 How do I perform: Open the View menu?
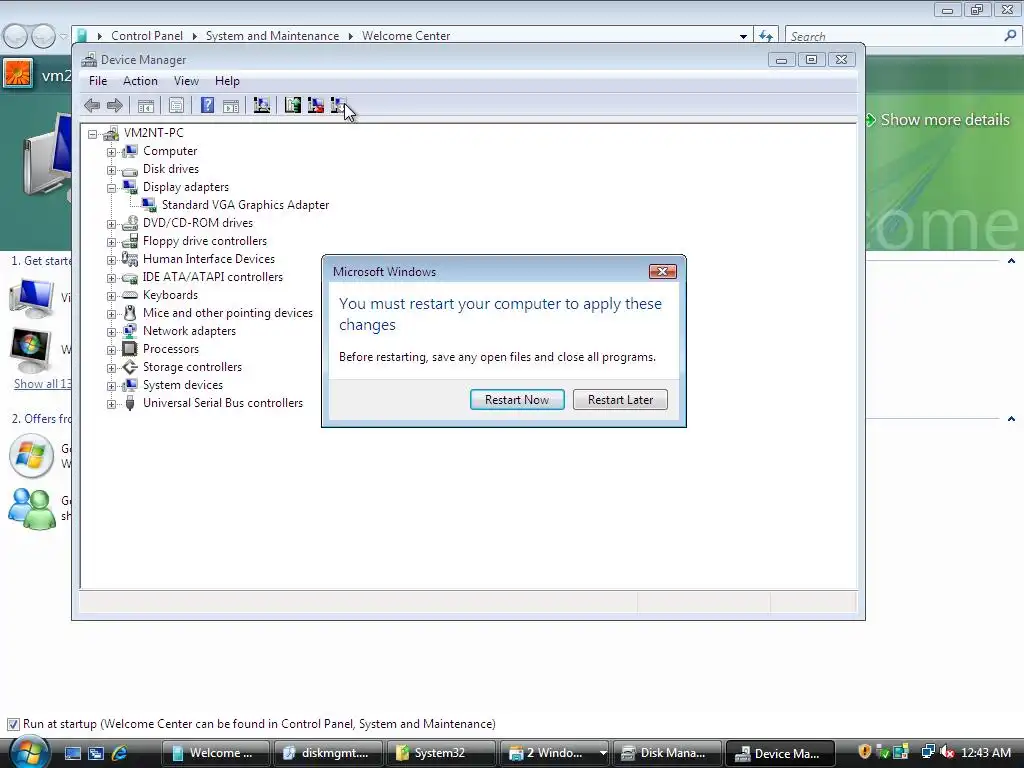(x=186, y=81)
